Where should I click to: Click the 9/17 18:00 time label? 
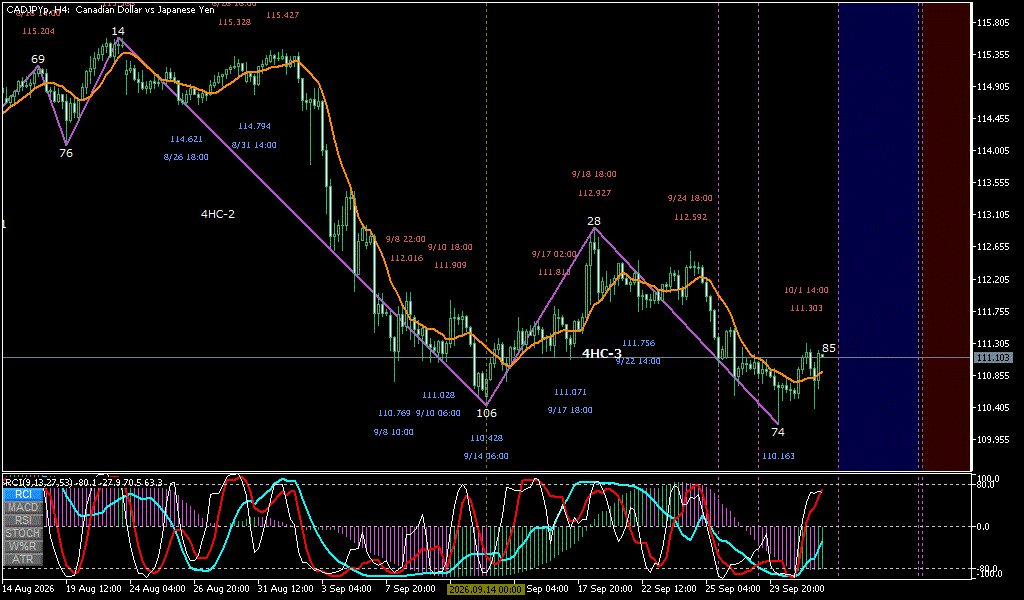pos(570,411)
